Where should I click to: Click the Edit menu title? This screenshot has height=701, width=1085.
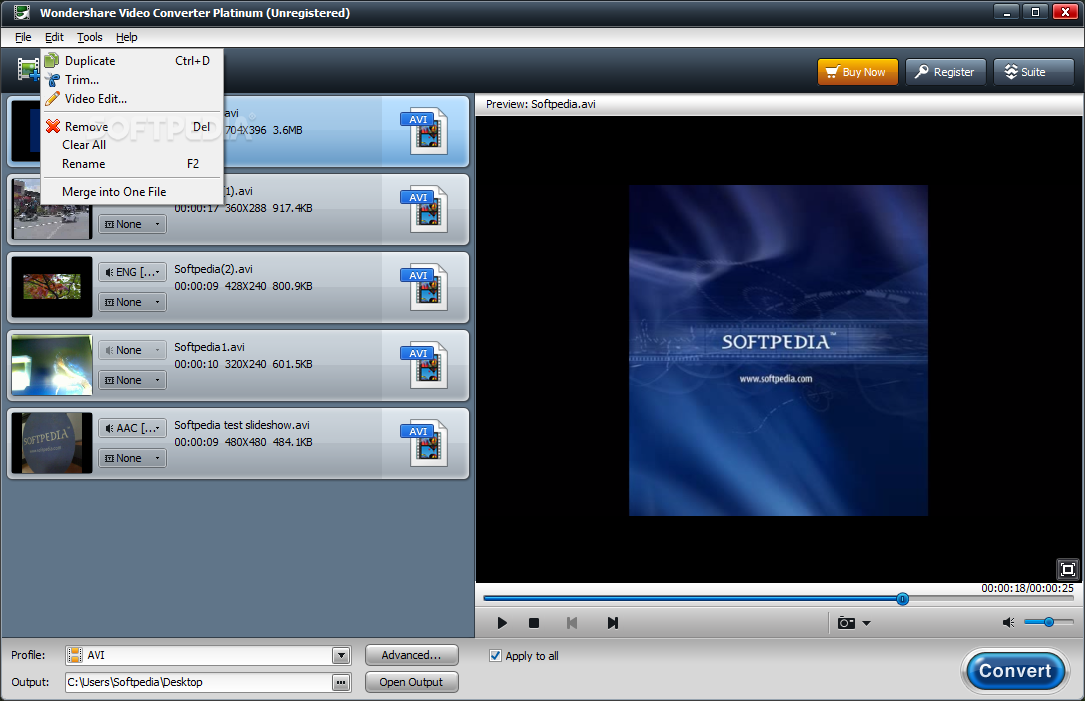(54, 37)
